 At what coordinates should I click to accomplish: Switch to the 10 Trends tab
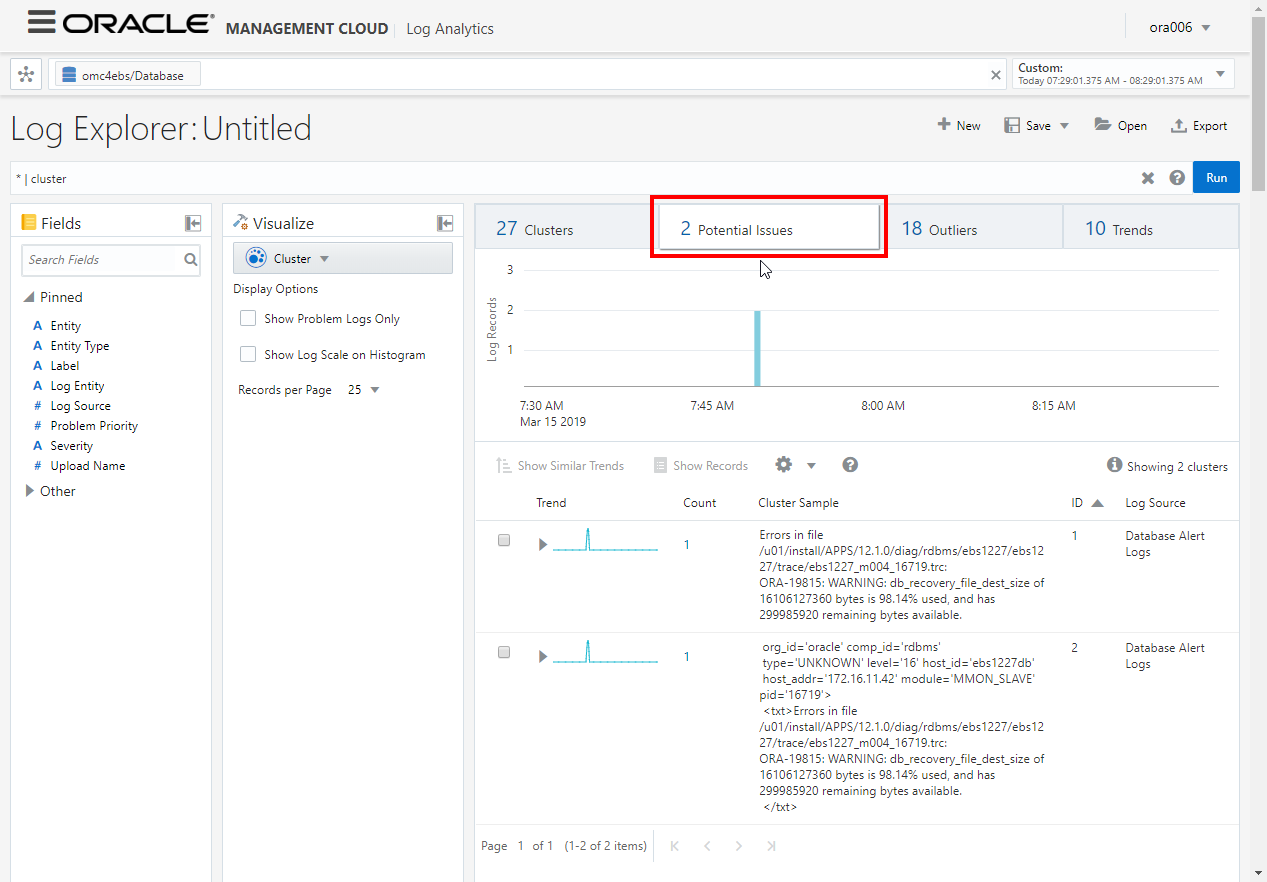[1151, 229]
